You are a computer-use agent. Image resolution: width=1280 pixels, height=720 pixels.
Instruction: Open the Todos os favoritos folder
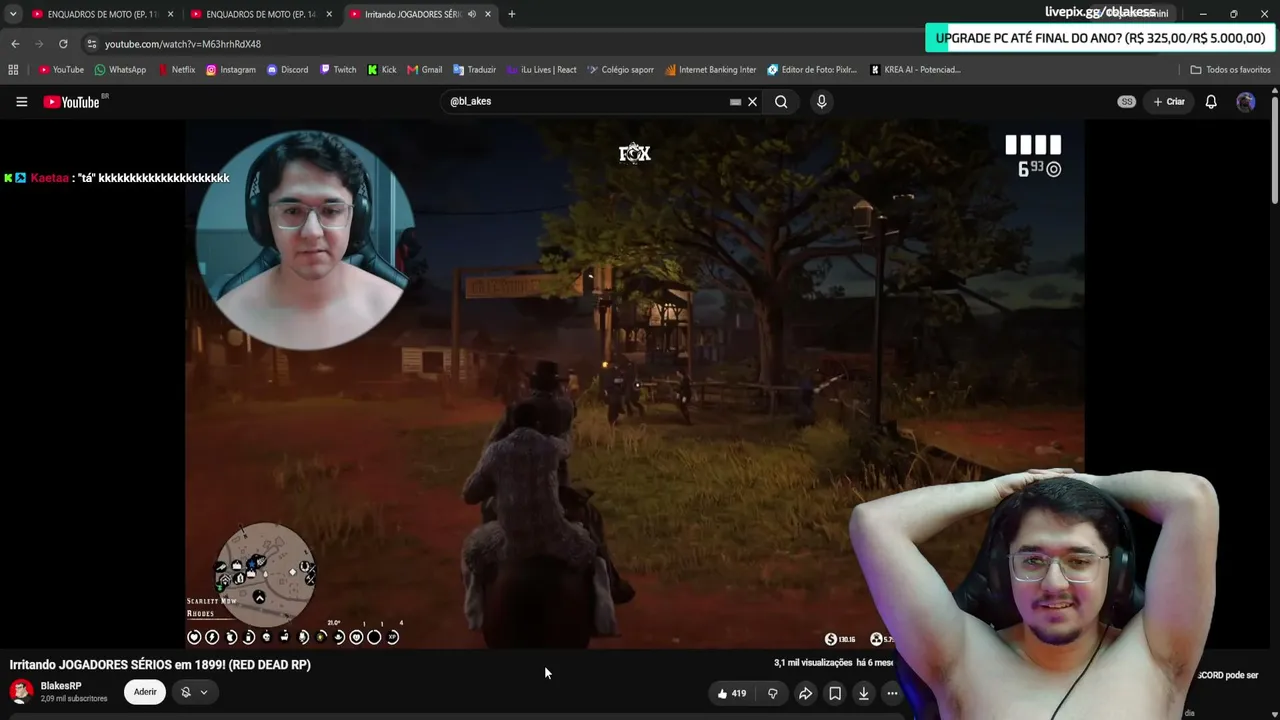(x=1230, y=70)
